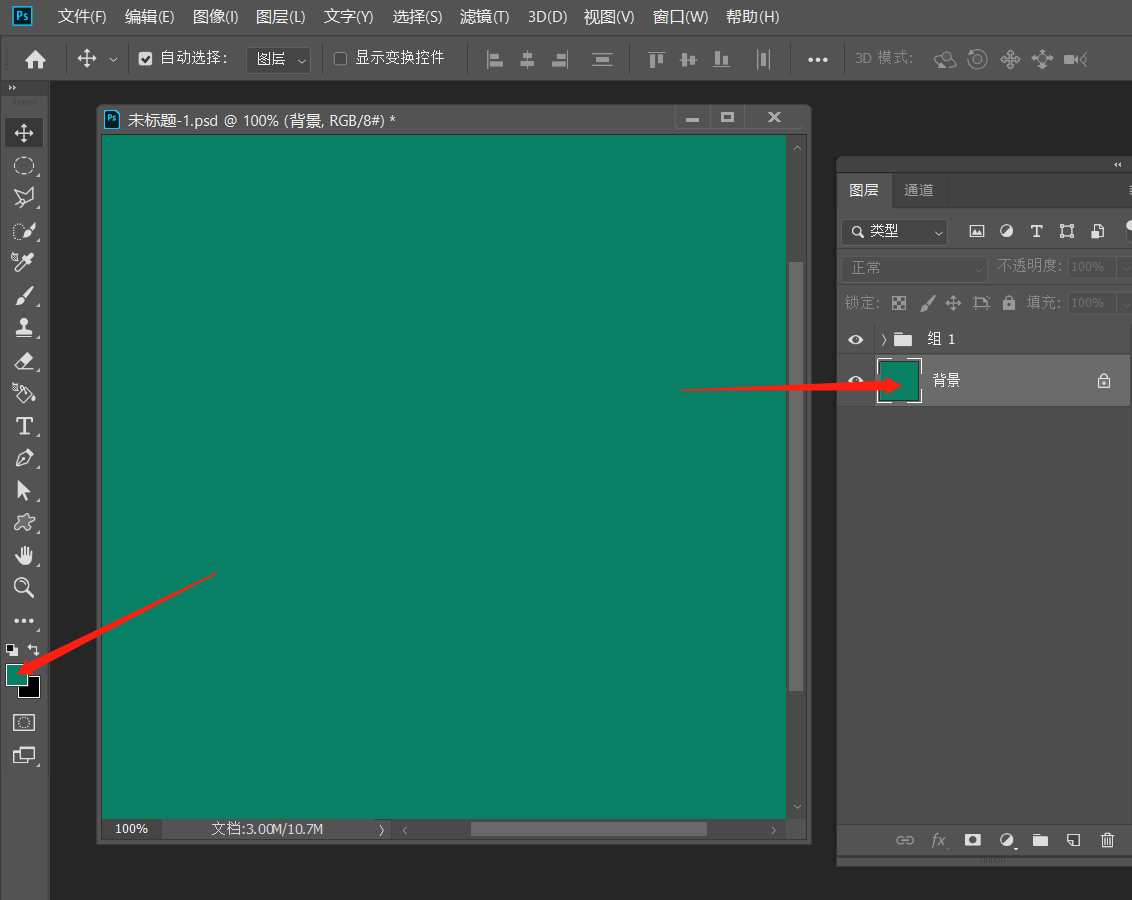The width and height of the screenshot is (1132, 900).
Task: Select the Clone Stamp tool
Action: 24,328
